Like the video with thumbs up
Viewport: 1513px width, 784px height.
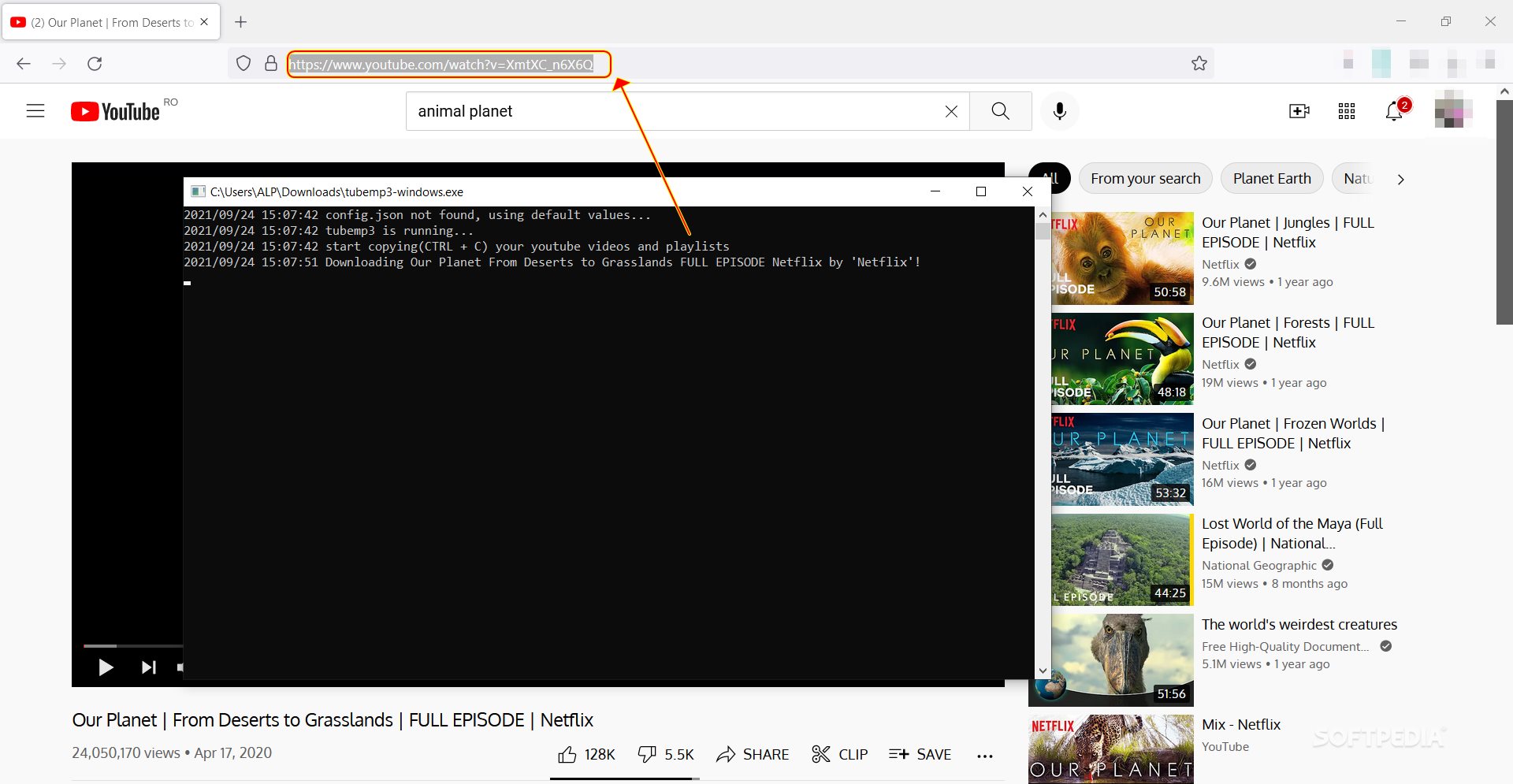[586, 754]
